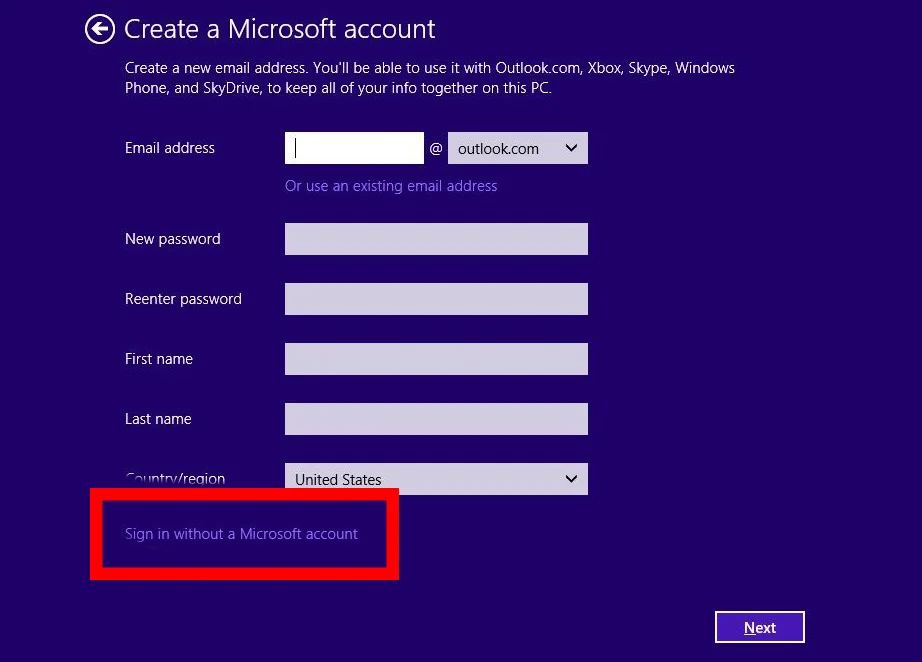Click the 'New password' label
The width and height of the screenshot is (922, 662).
(173, 239)
